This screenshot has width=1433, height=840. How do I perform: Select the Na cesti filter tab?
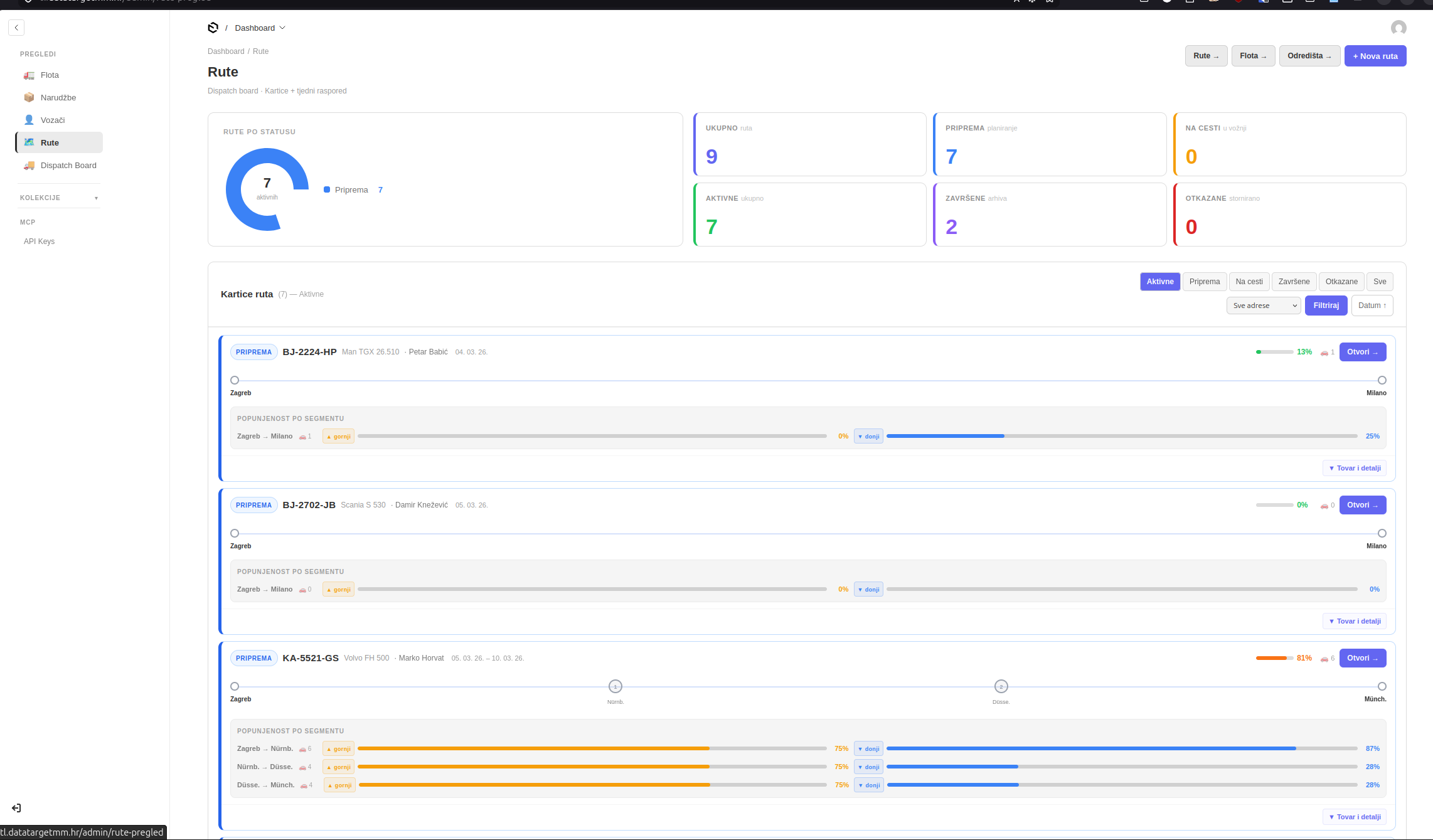click(x=1249, y=282)
